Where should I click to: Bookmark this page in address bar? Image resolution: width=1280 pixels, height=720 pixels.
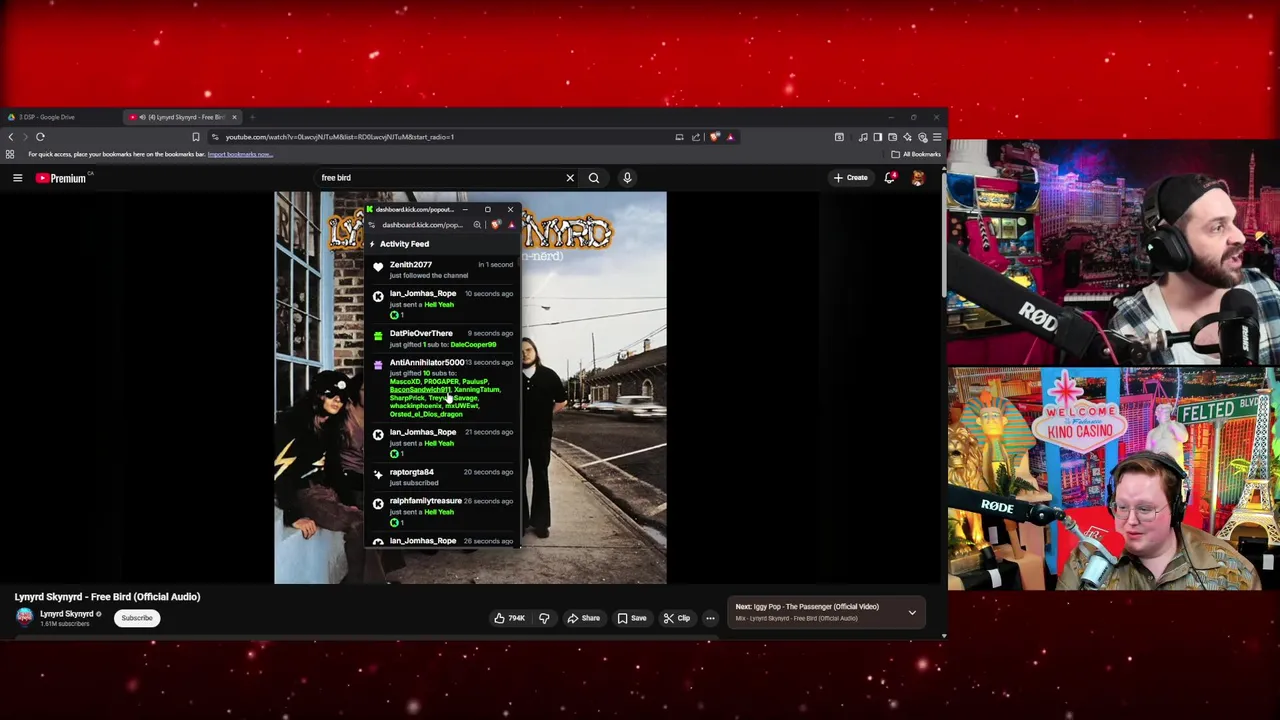point(196,137)
